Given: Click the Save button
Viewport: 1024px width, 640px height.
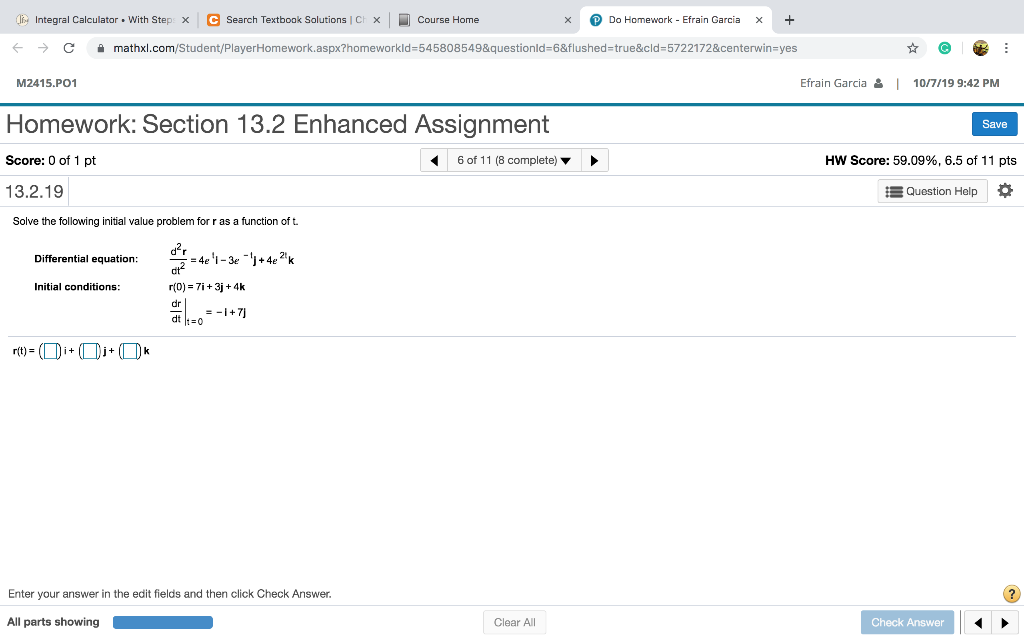Looking at the screenshot, I should [993, 123].
